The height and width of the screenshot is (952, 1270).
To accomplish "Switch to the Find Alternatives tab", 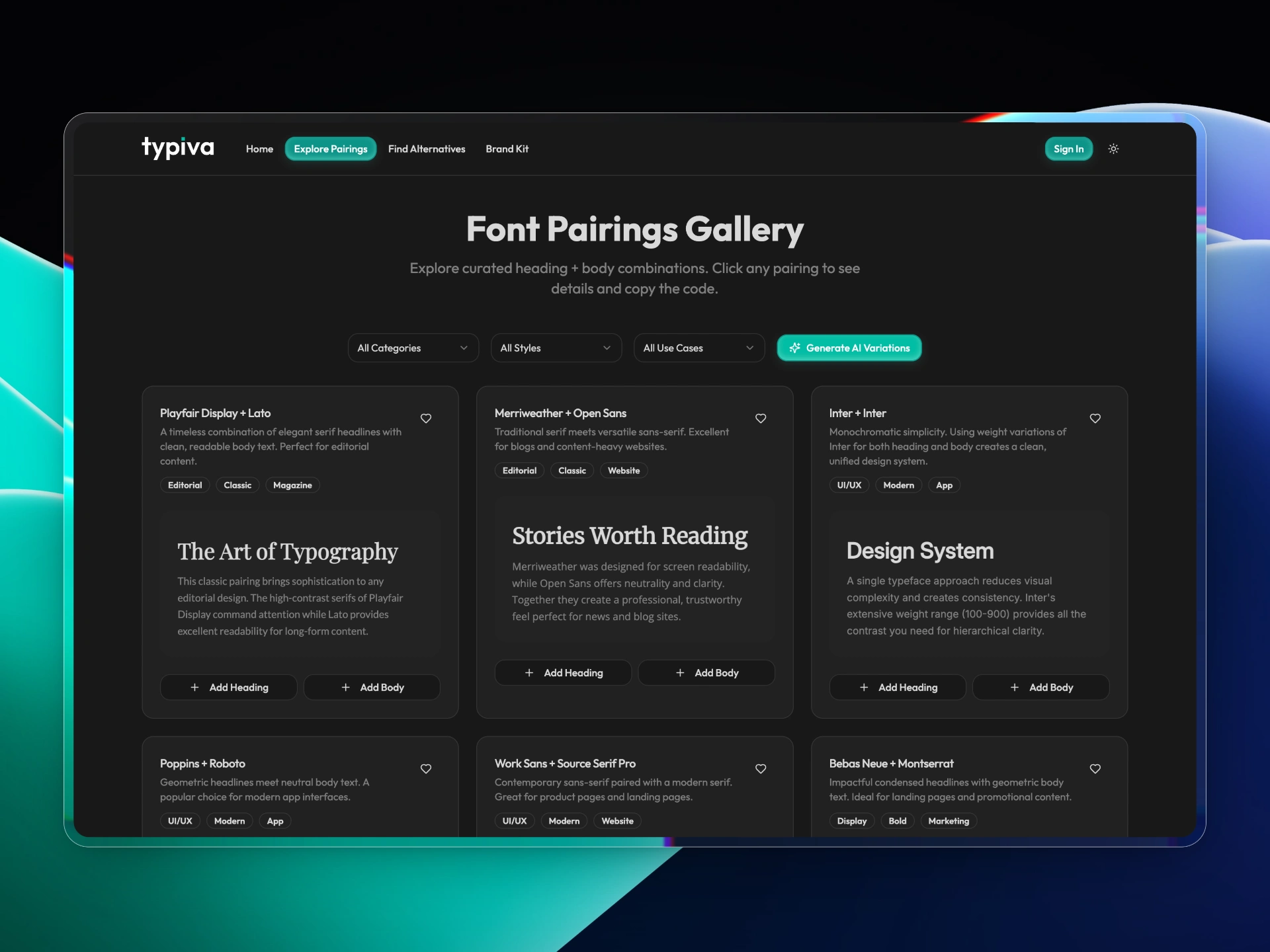I will click(x=427, y=149).
